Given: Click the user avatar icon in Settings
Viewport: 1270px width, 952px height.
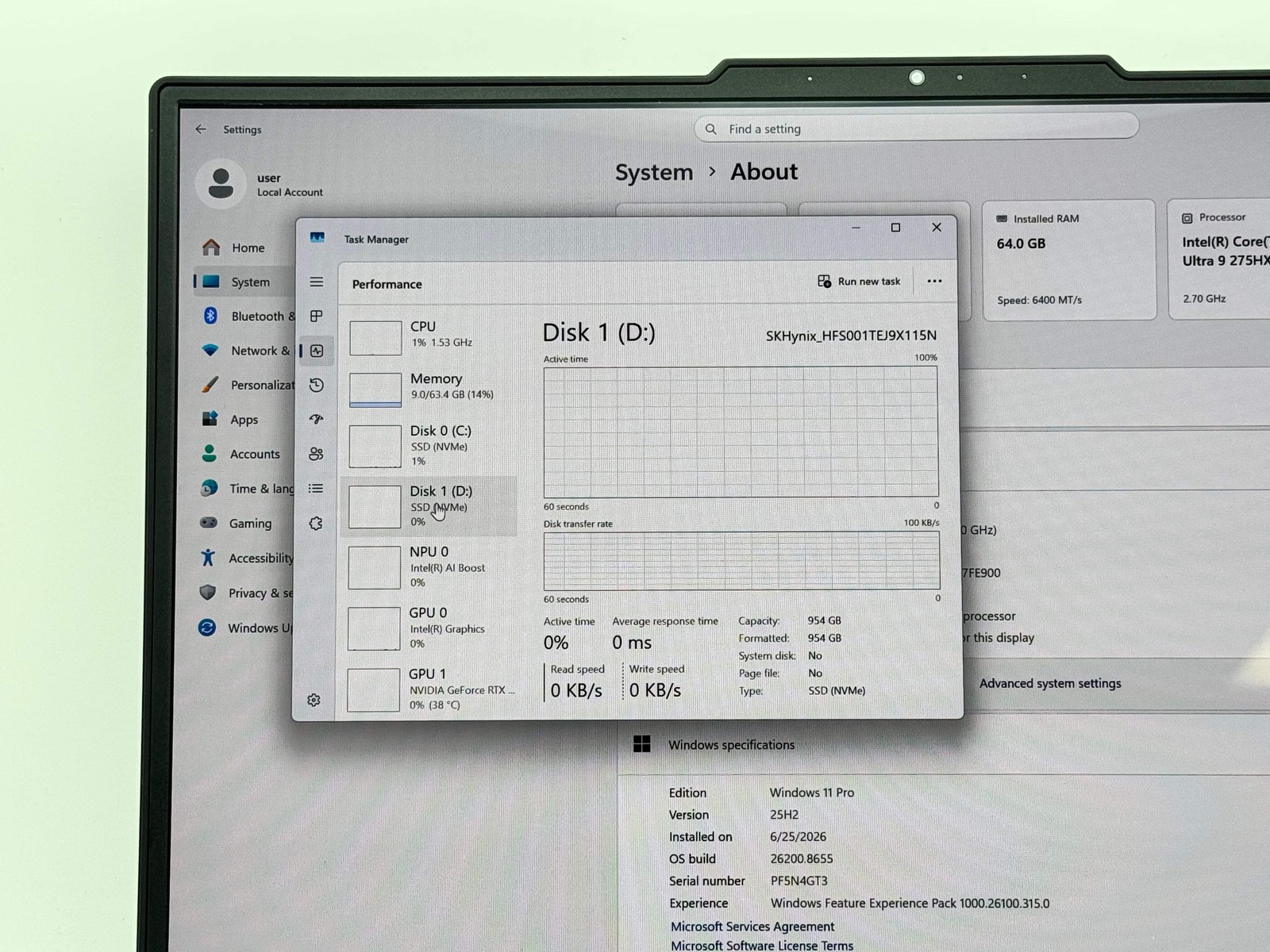Looking at the screenshot, I should (220, 184).
